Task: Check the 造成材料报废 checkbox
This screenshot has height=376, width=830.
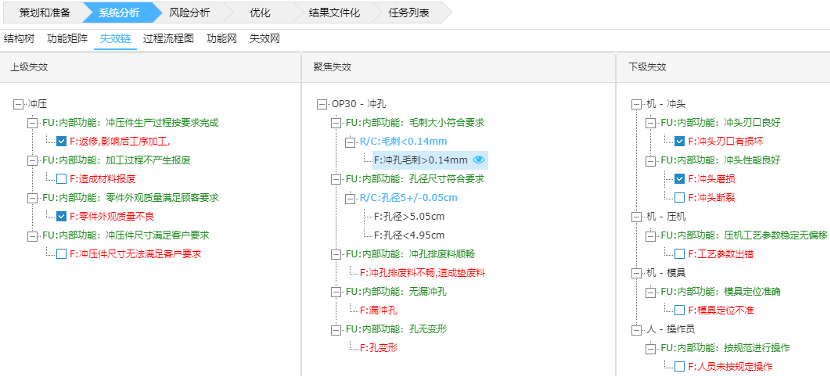Action: point(61,179)
